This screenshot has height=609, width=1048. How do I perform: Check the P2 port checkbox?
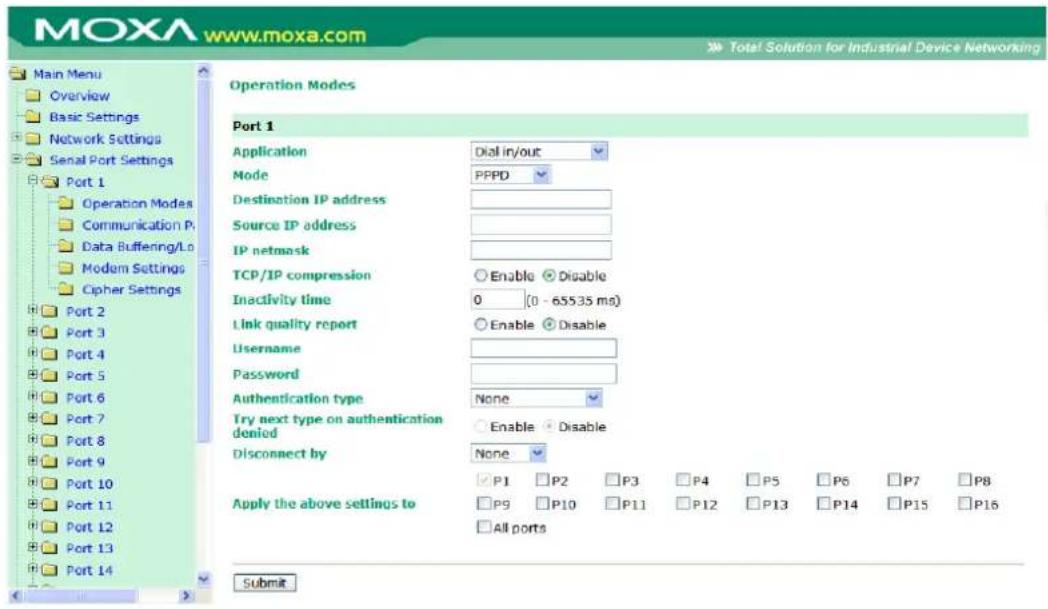click(x=542, y=479)
